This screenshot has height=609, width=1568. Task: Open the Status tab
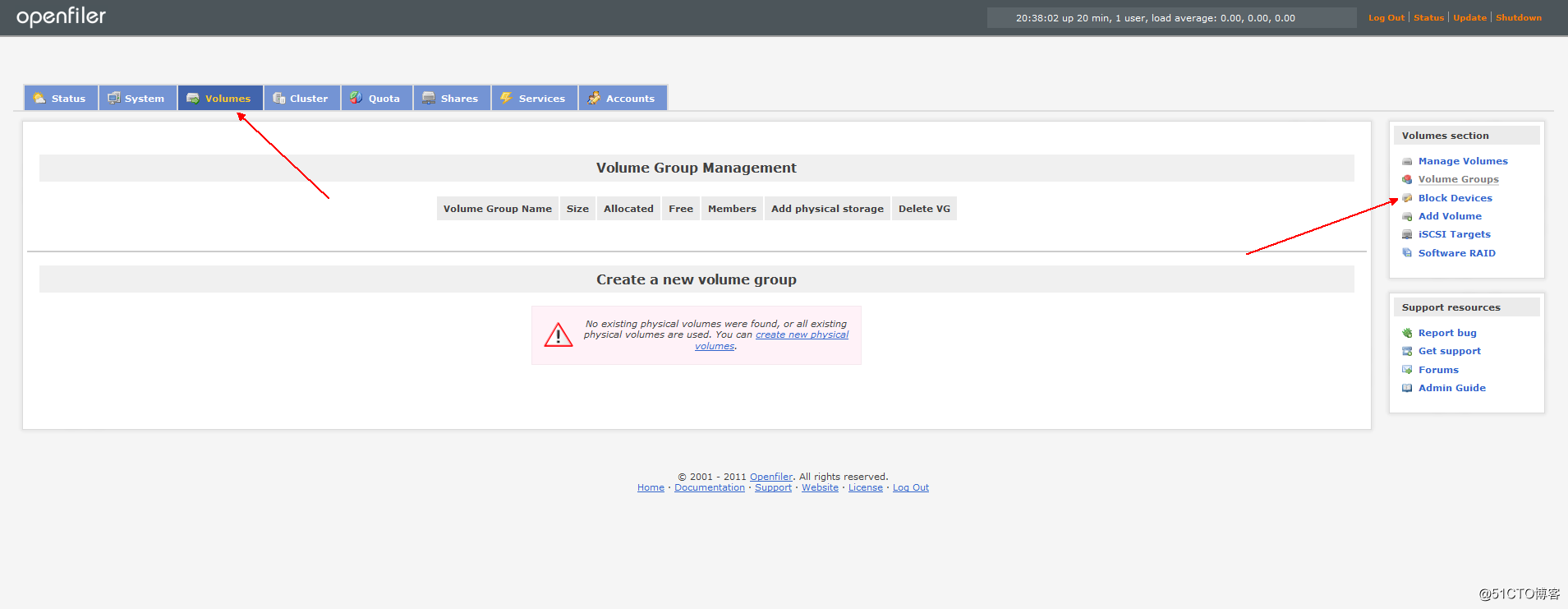point(61,98)
